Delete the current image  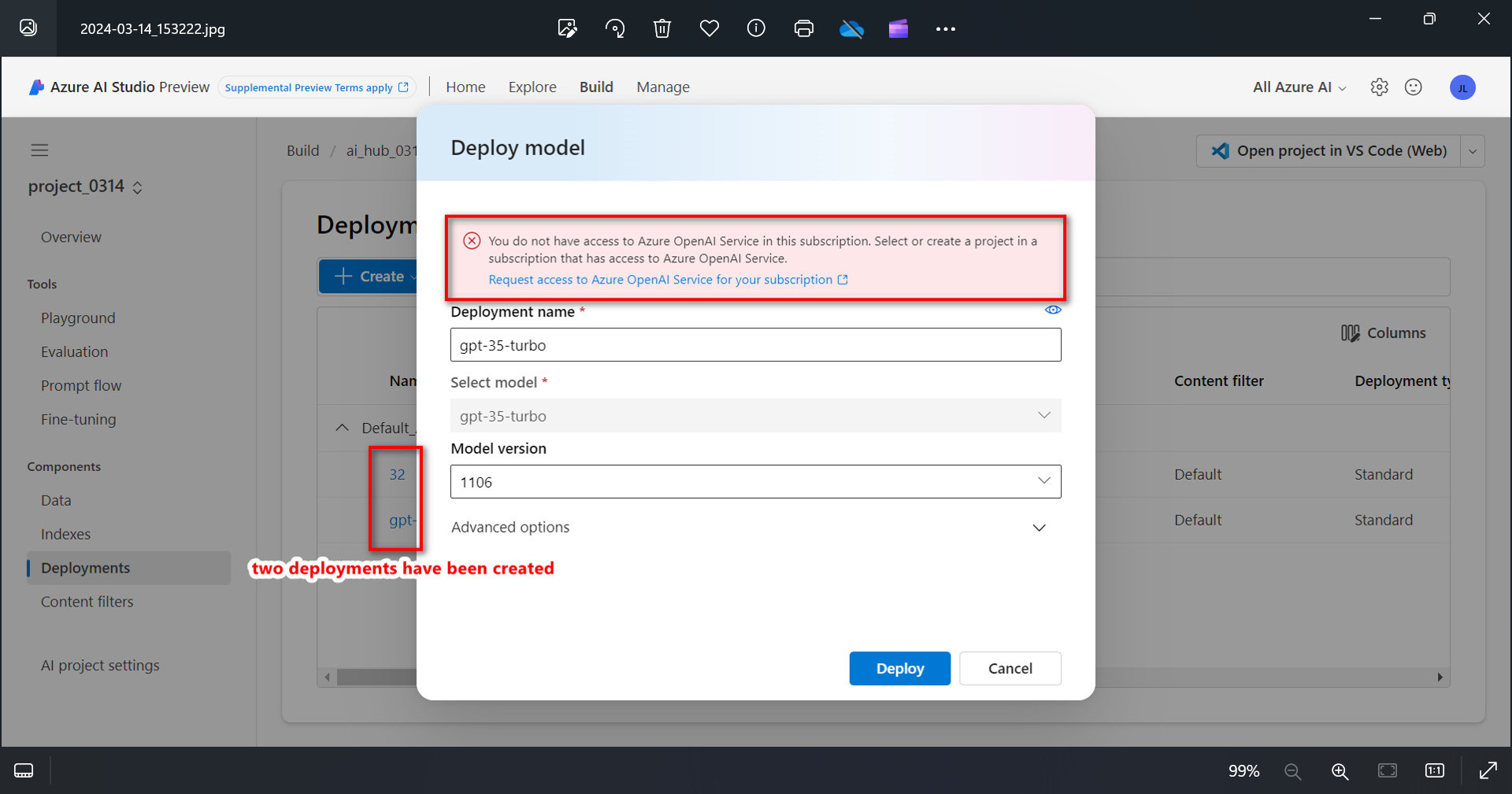pos(661,28)
